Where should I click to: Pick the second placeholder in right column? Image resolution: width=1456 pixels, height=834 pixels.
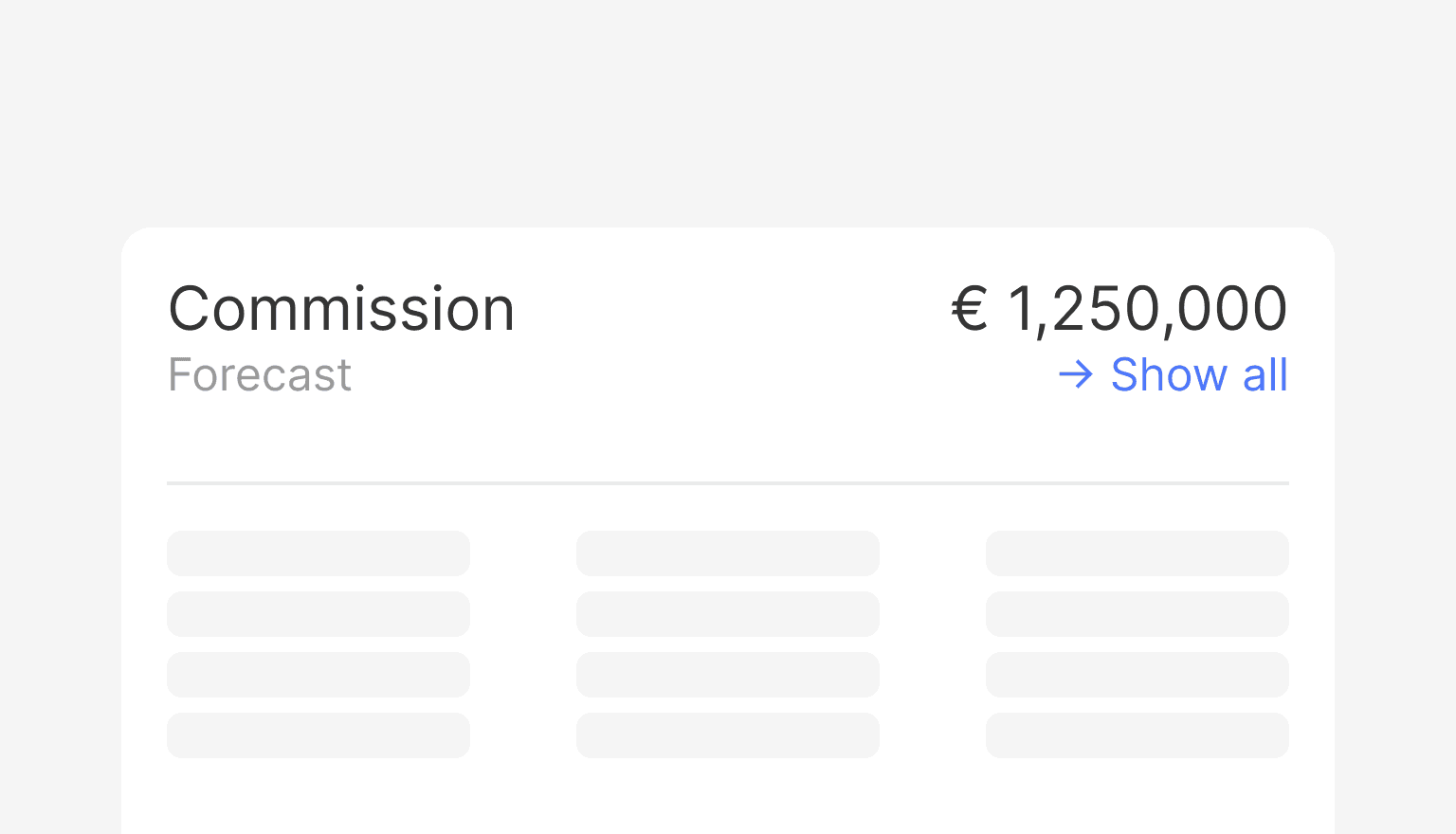coord(1137,614)
